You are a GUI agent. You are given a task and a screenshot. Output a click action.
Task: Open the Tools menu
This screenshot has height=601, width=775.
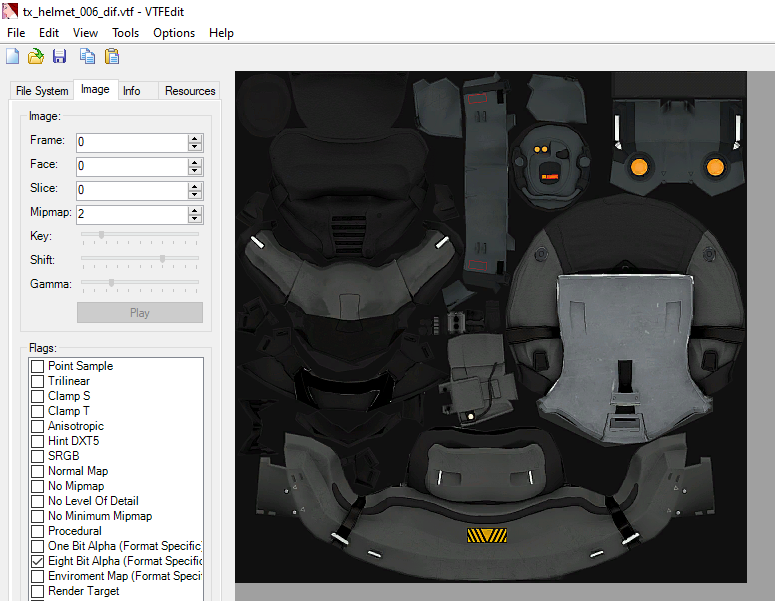point(125,33)
